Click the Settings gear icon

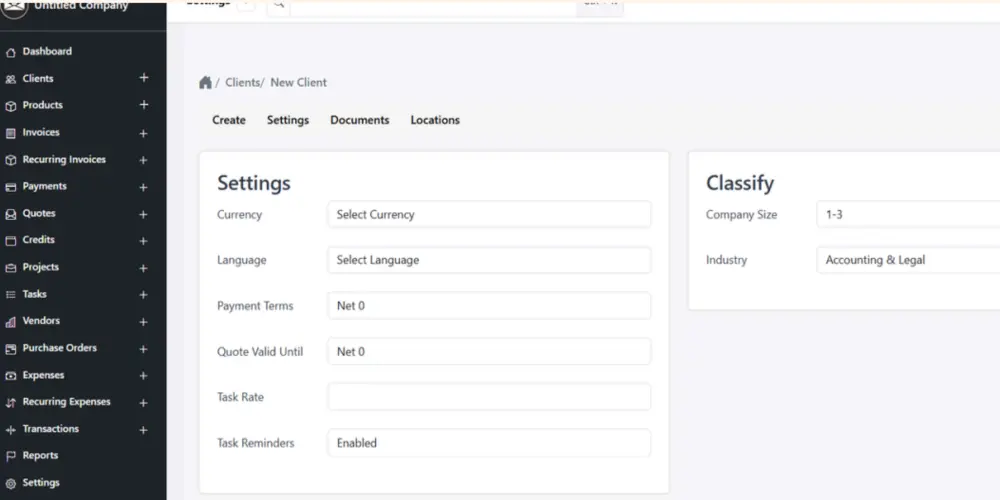(x=10, y=484)
